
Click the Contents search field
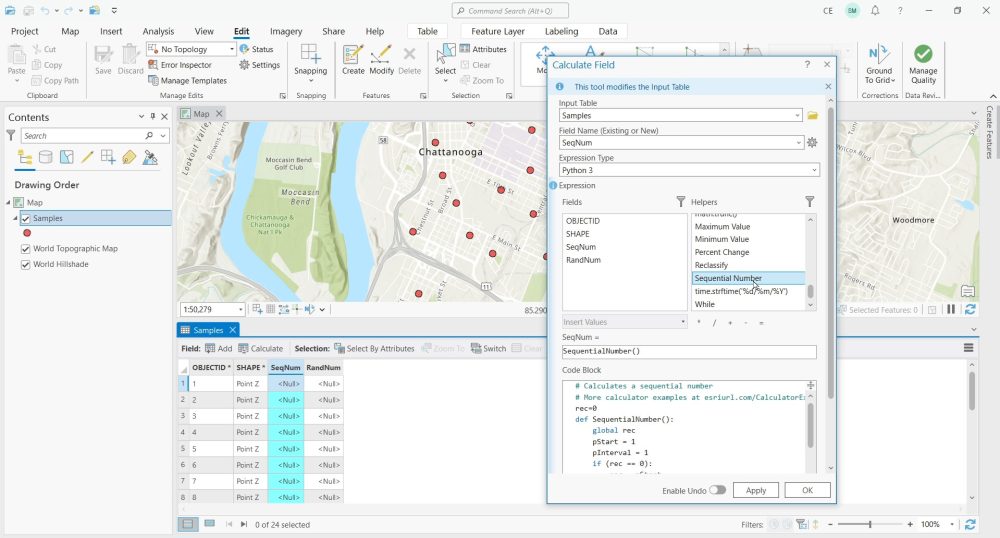(x=83, y=136)
